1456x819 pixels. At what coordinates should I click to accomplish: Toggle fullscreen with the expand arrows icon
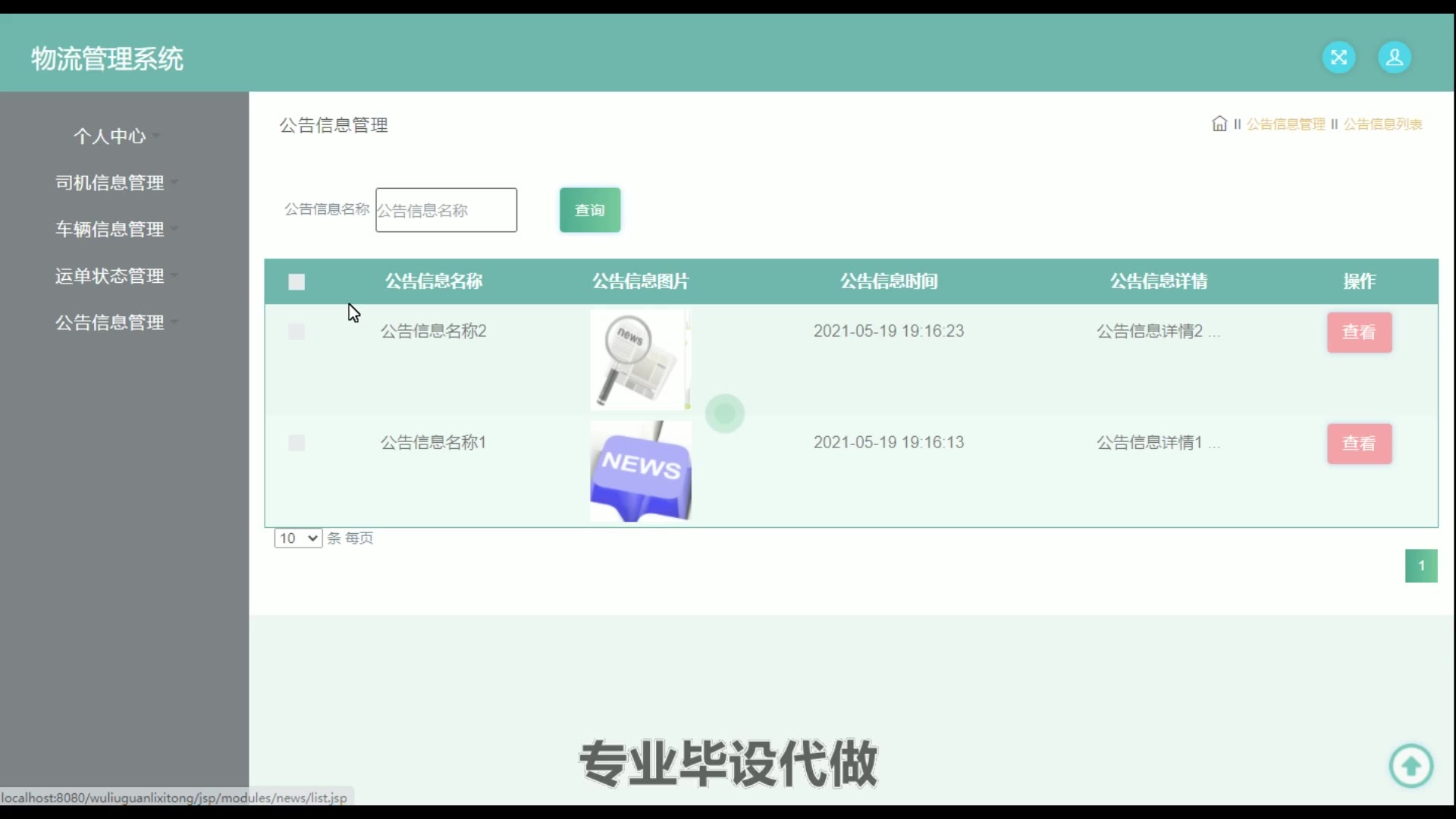coord(1338,58)
